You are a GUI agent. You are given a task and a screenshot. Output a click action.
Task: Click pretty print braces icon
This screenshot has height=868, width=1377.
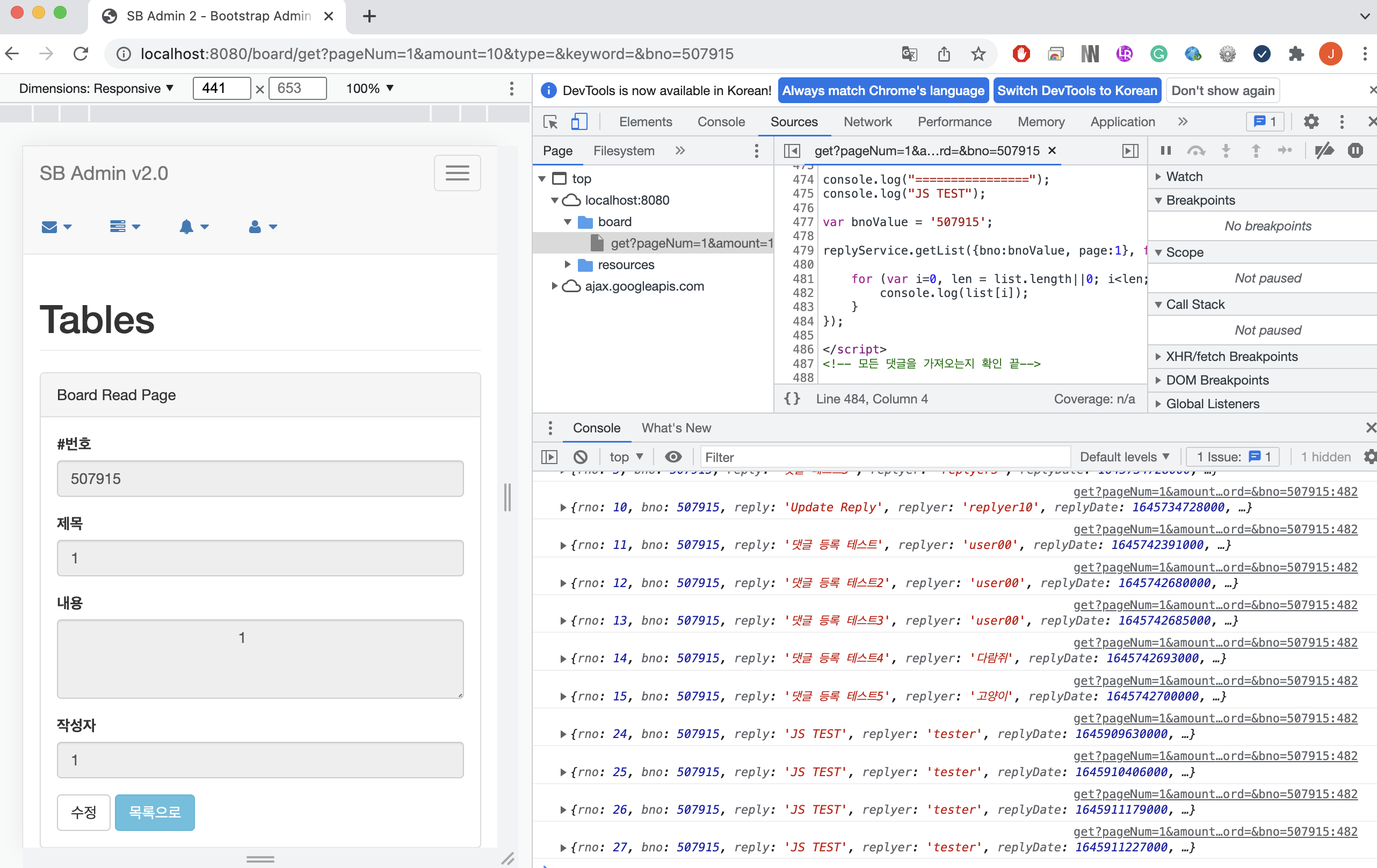(792, 399)
